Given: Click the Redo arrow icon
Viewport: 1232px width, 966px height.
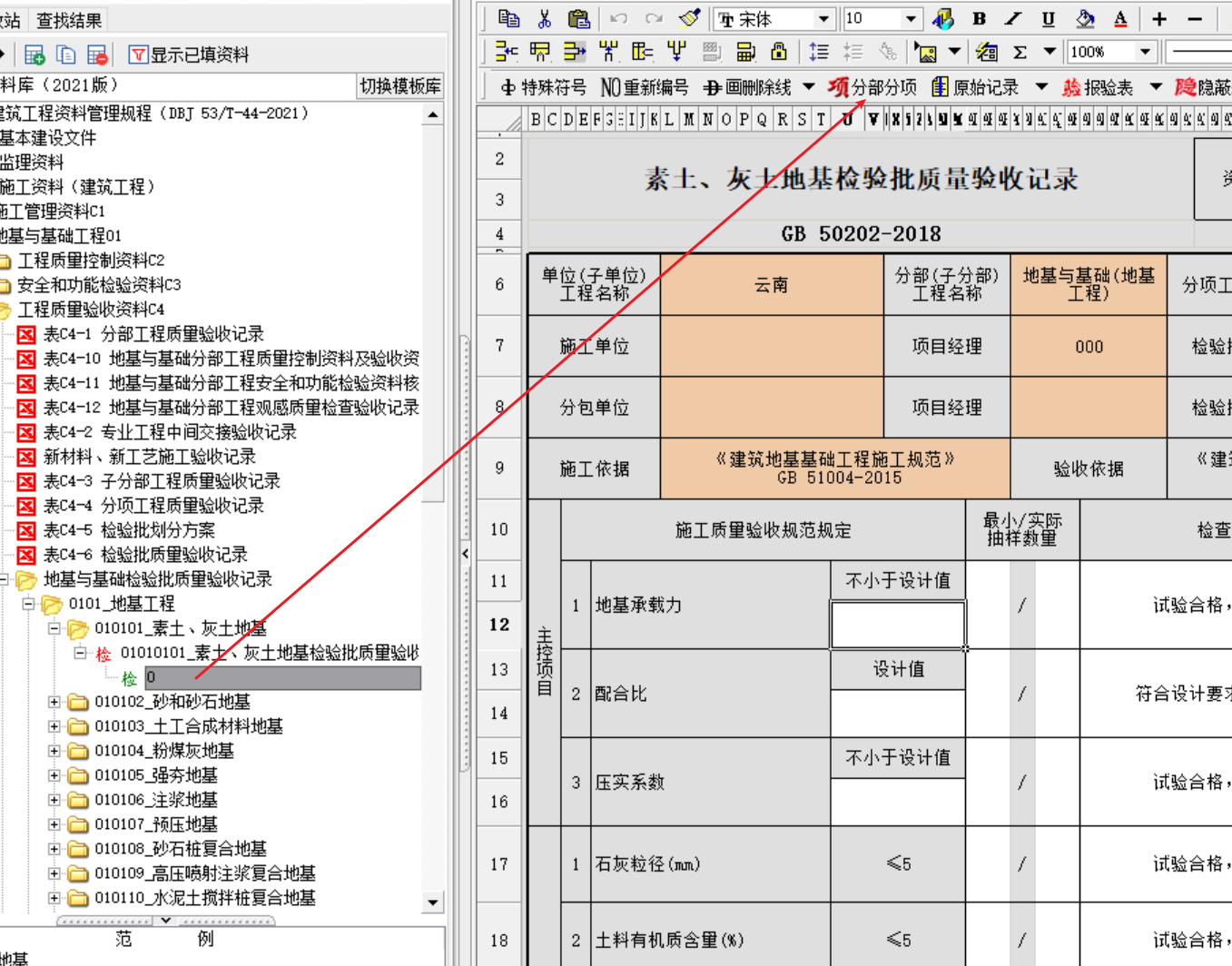Looking at the screenshot, I should tap(654, 18).
